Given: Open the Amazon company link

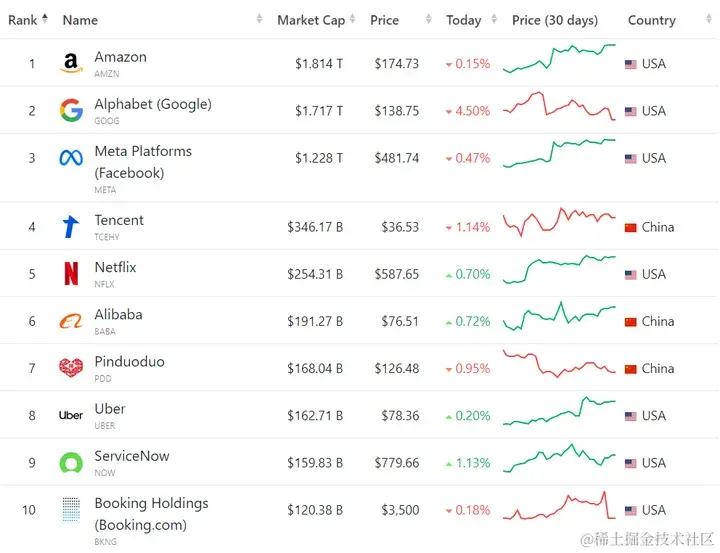Looking at the screenshot, I should coord(120,57).
